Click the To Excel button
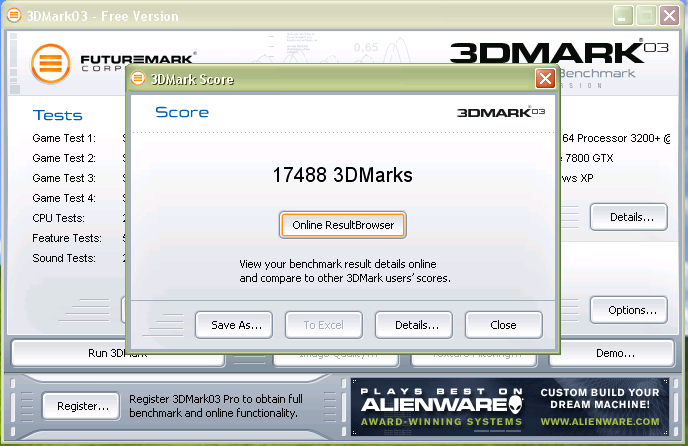This screenshot has width=688, height=446. [x=324, y=325]
